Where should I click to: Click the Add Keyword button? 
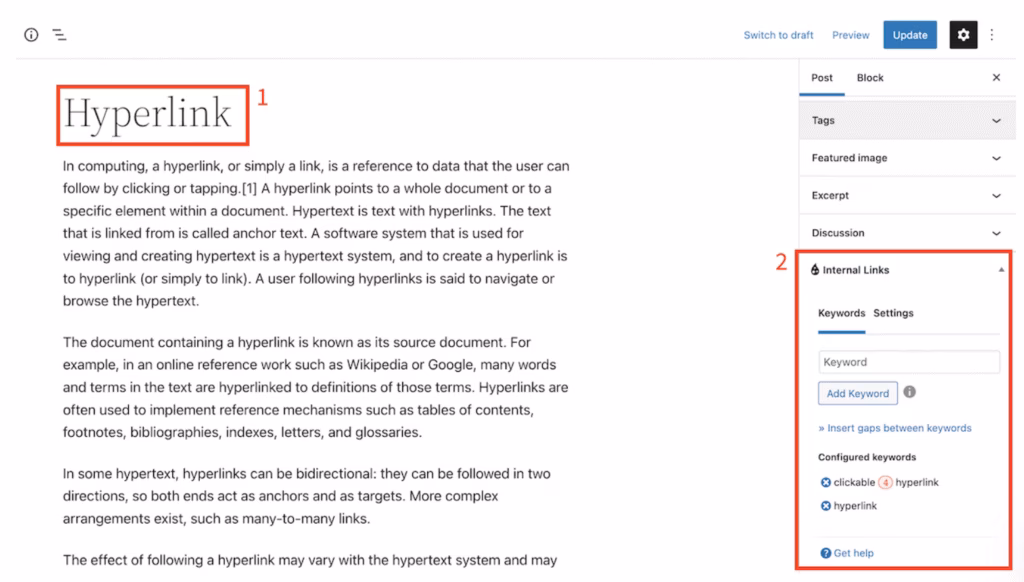[x=857, y=393]
